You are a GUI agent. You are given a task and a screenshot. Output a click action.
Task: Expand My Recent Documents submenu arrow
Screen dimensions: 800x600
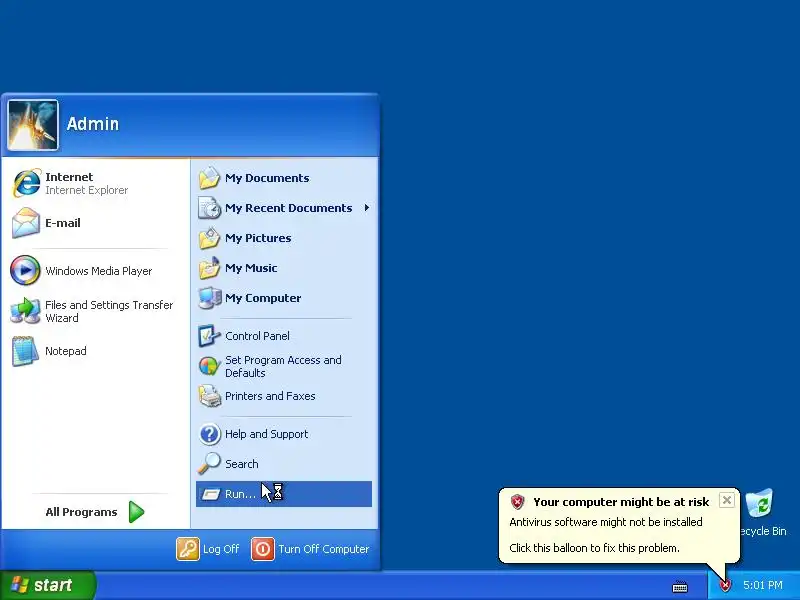tap(367, 208)
